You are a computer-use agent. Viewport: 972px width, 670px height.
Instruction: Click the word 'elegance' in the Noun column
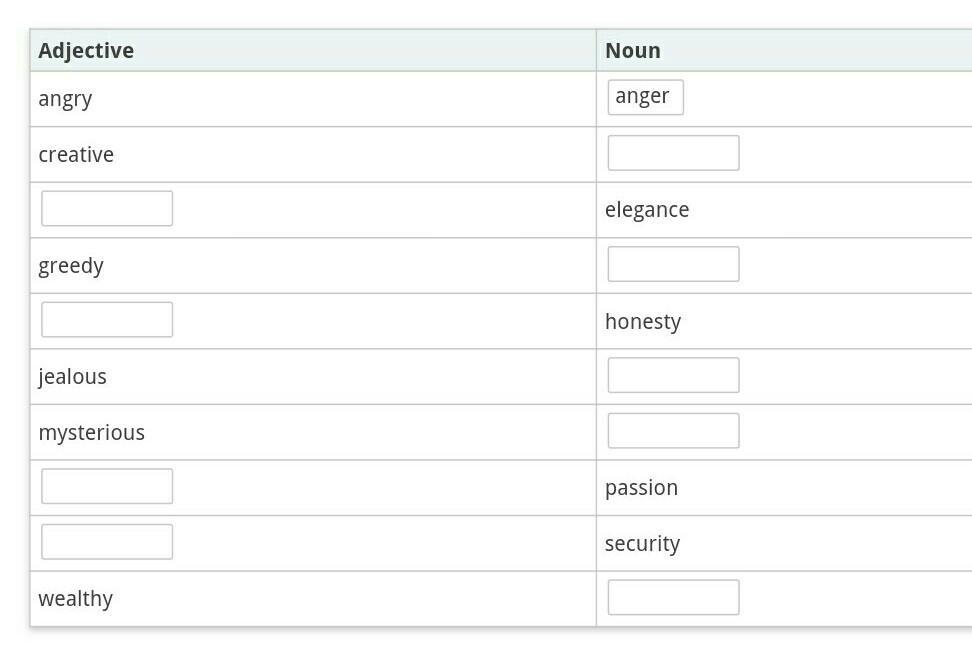coord(647,210)
